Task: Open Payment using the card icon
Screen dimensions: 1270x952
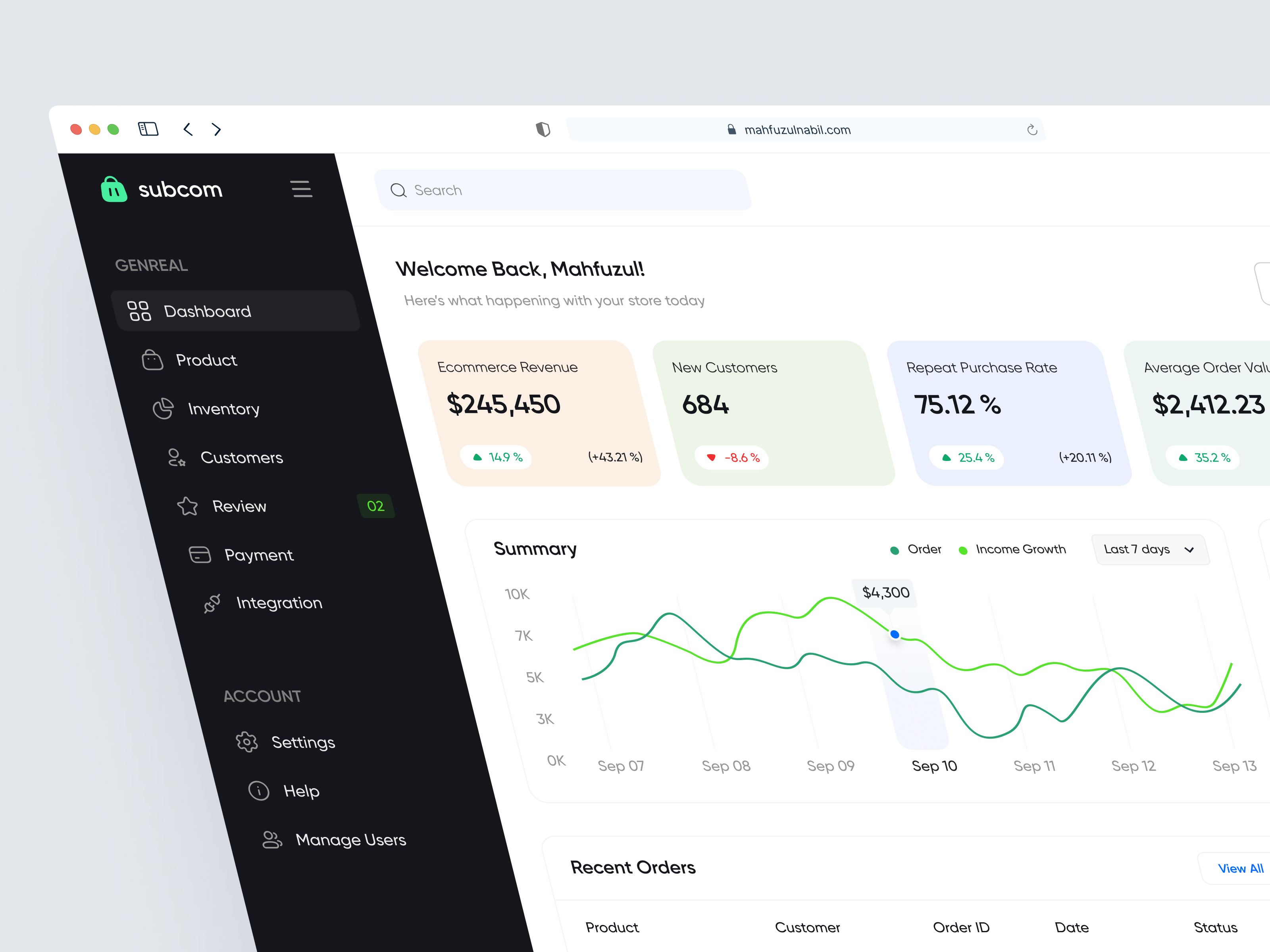Action: [199, 554]
